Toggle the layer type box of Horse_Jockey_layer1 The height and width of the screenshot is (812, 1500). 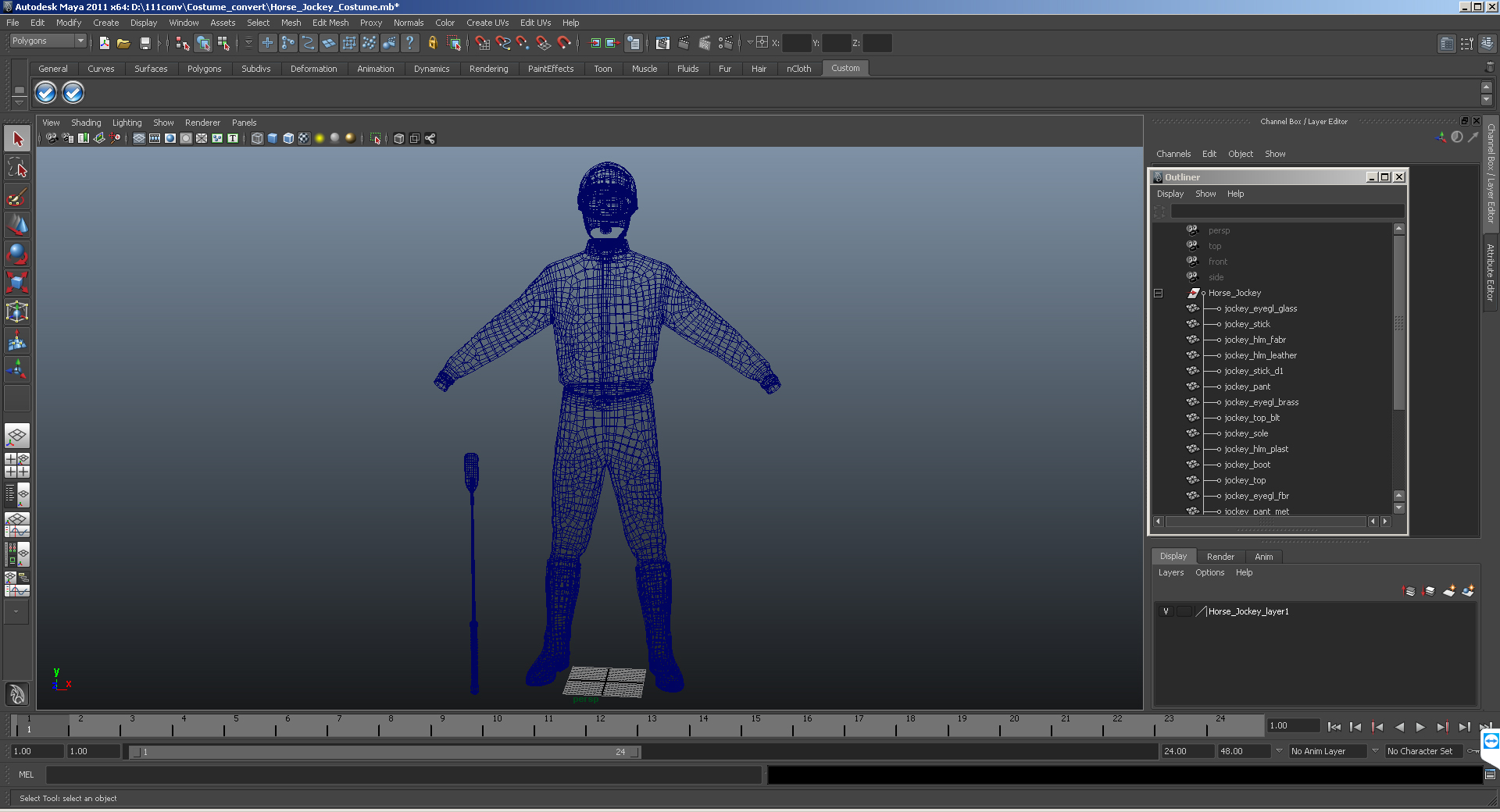pyautogui.click(x=1184, y=611)
